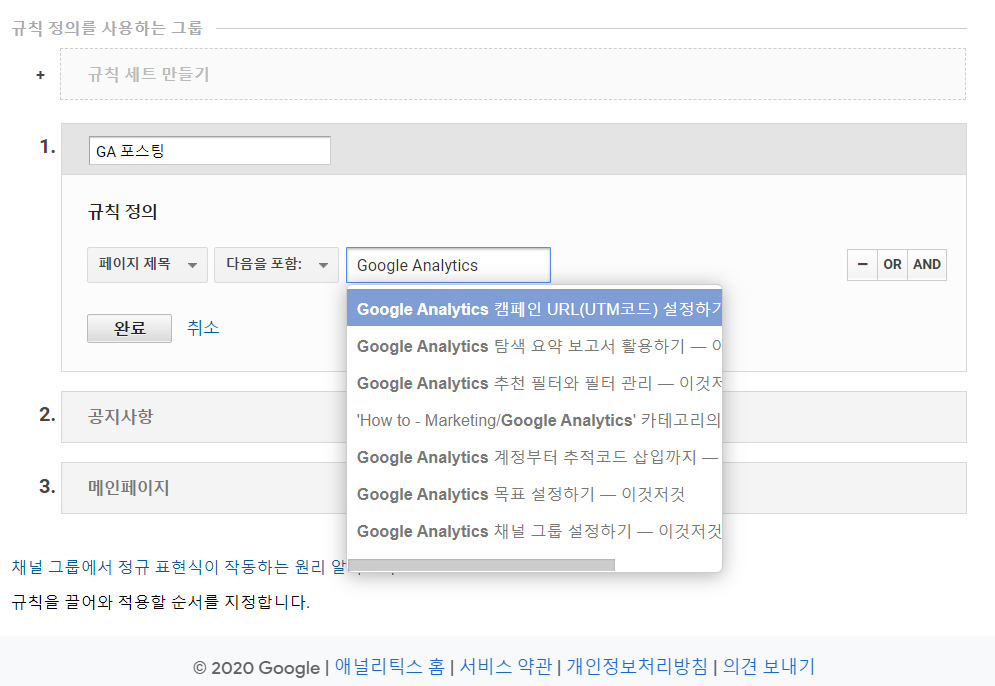This screenshot has width=995, height=686.
Task: Add an AND condition
Action: tap(926, 265)
